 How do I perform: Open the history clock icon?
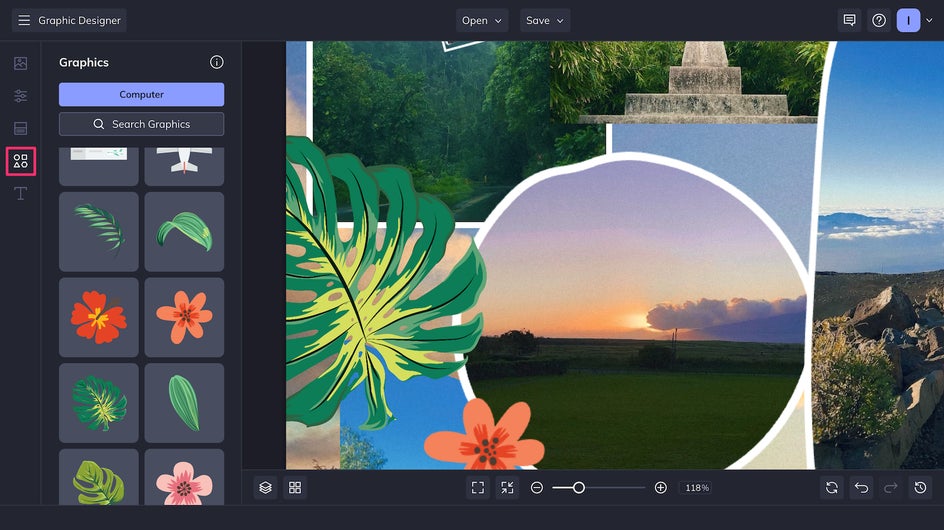coord(921,487)
